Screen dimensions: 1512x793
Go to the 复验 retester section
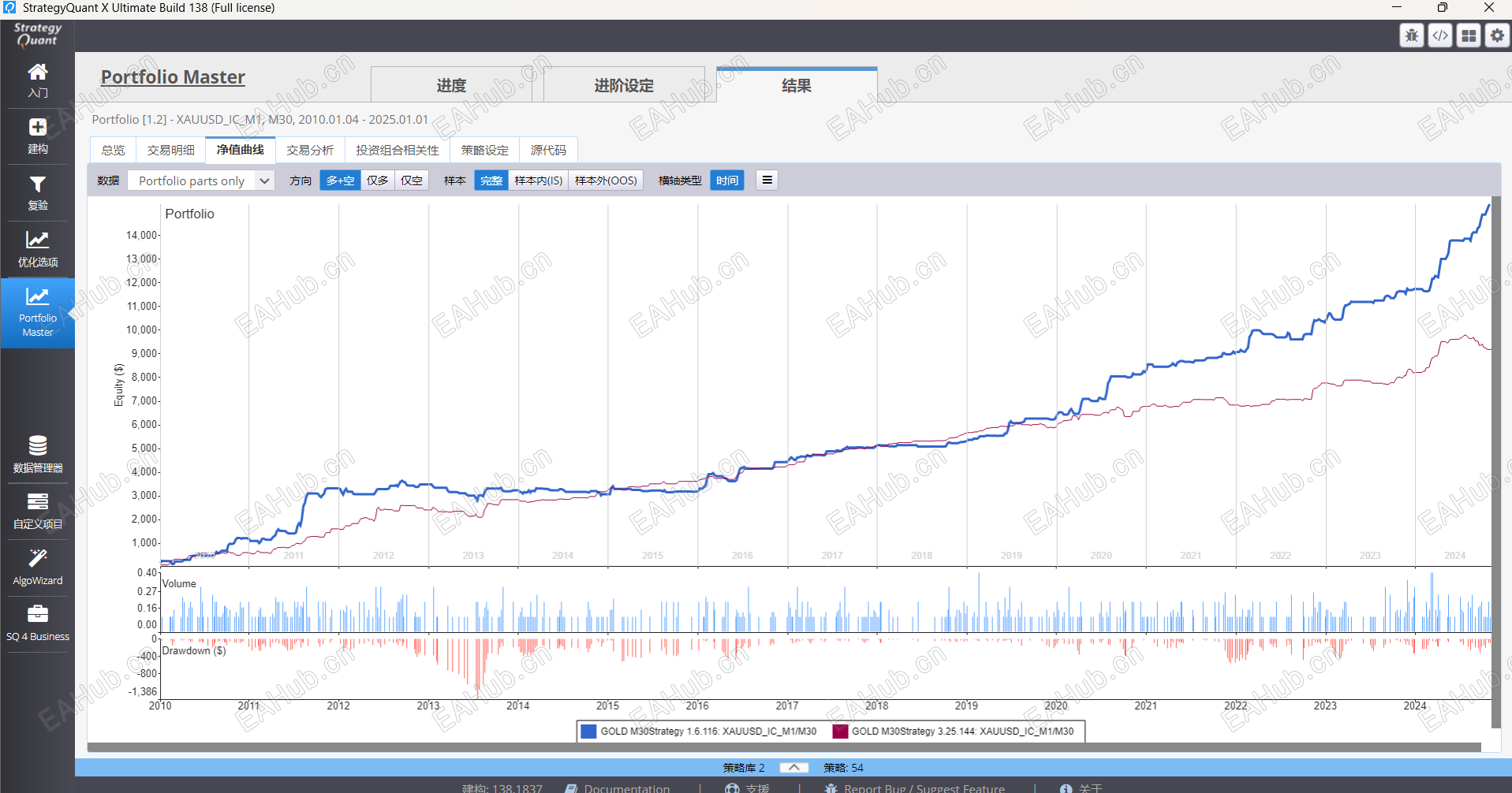pyautogui.click(x=37, y=193)
